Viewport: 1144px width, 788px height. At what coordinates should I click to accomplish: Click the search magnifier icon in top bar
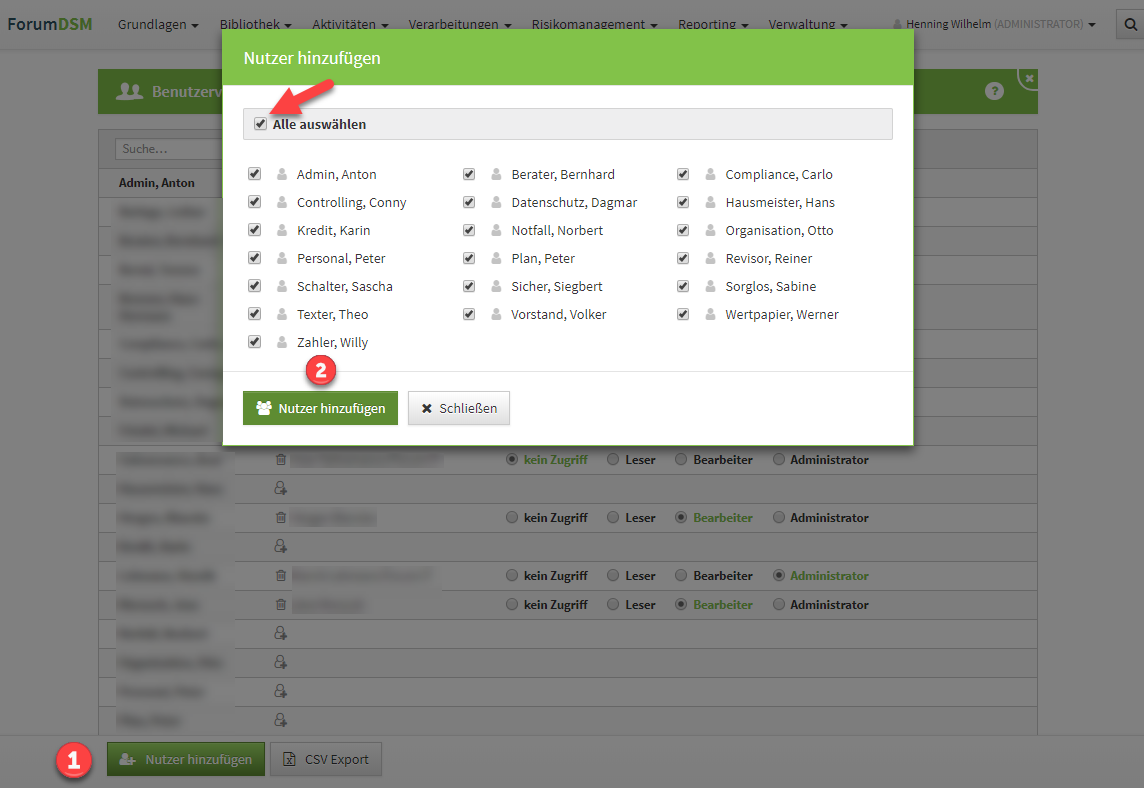coord(1130,24)
